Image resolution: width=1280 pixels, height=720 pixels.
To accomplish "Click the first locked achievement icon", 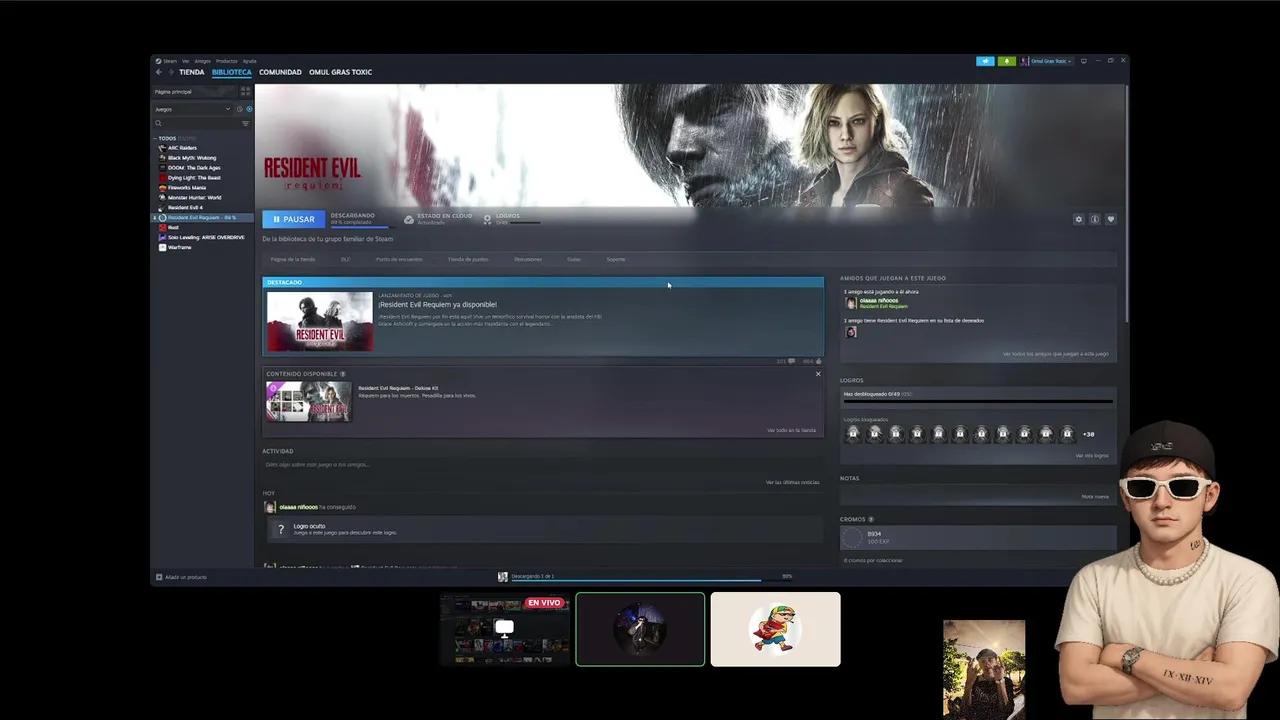I will 853,433.
